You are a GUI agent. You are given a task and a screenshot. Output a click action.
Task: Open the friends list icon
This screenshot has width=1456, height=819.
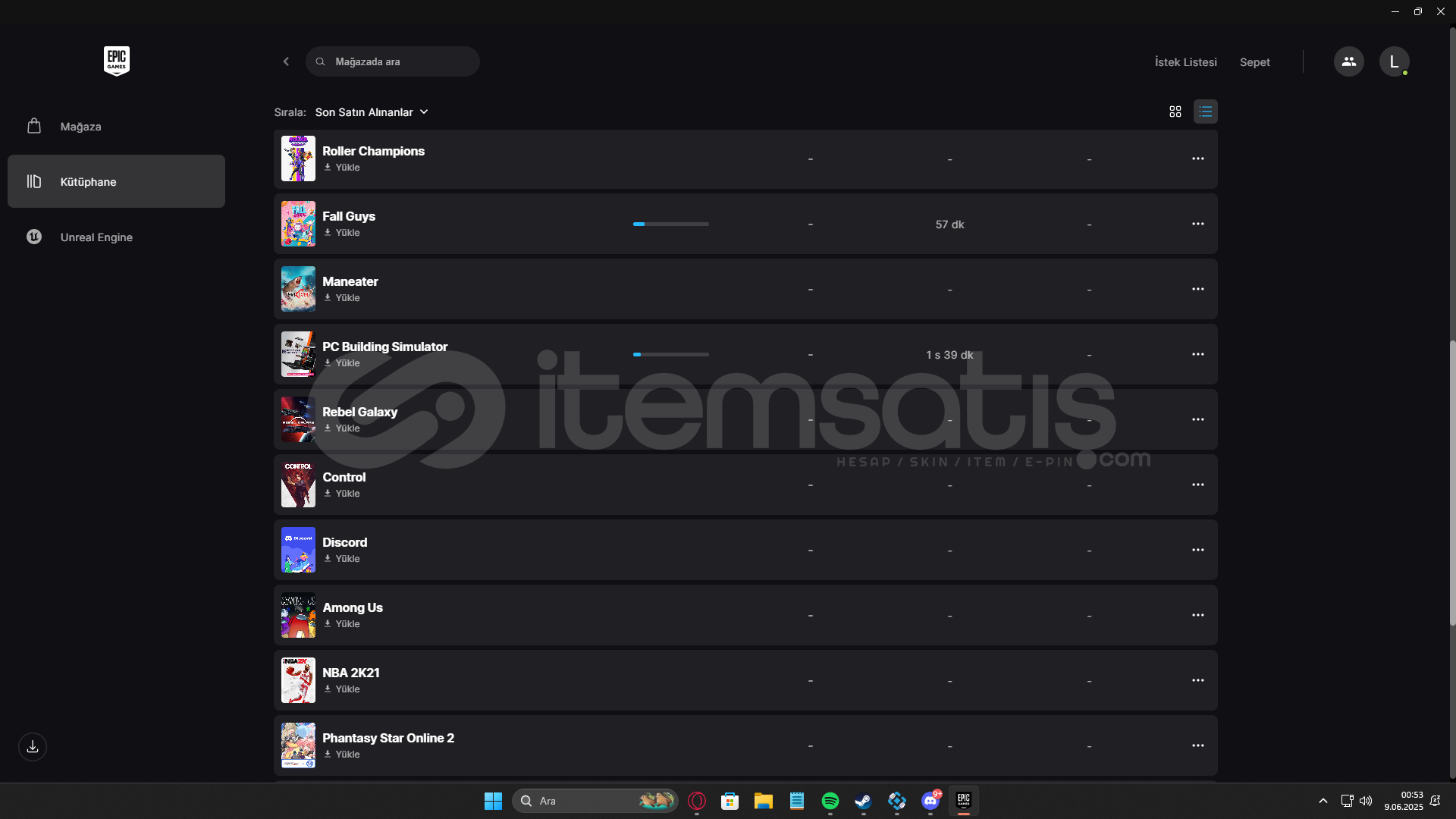pos(1348,61)
